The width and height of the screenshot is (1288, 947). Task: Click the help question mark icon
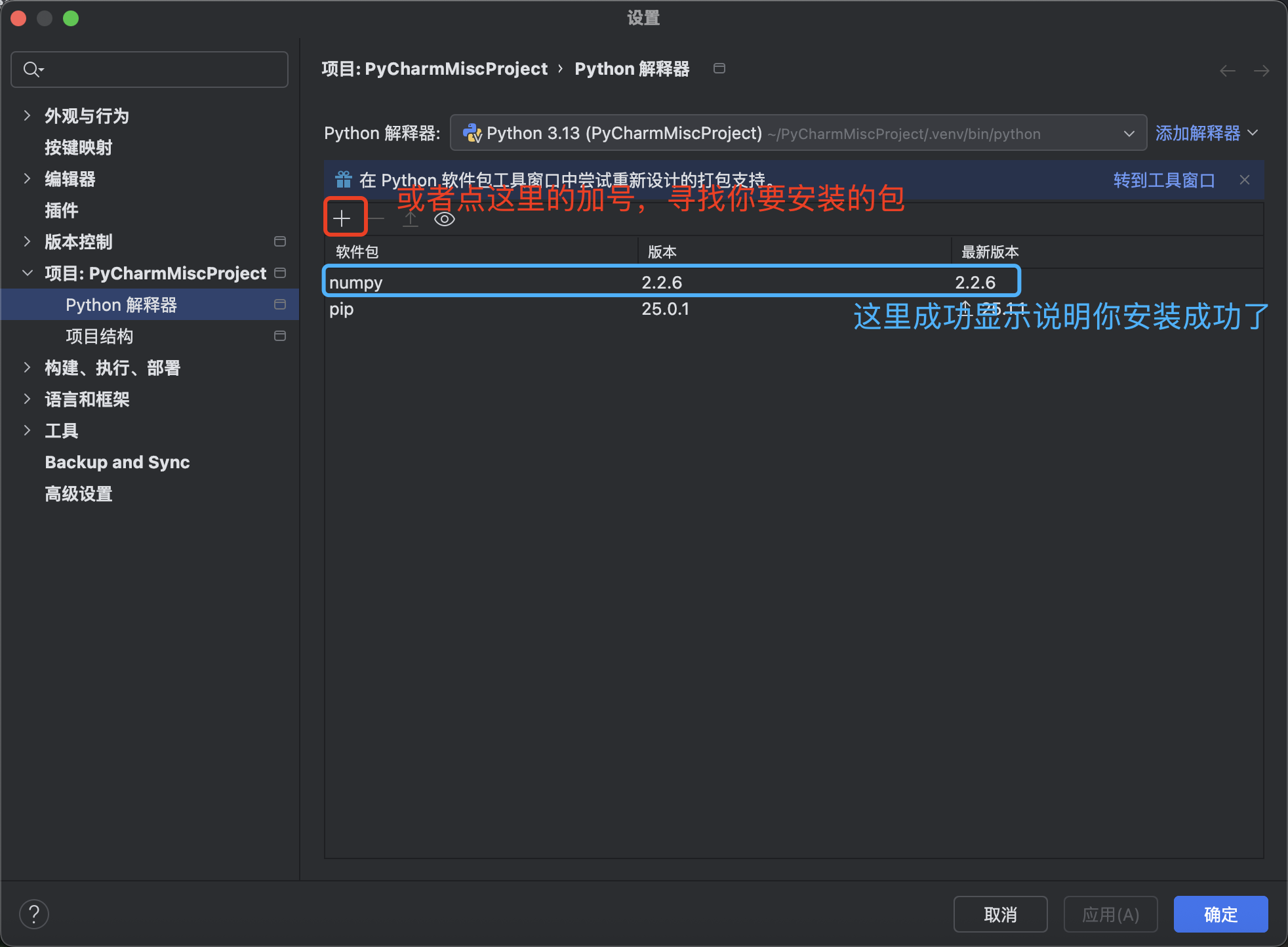[x=34, y=913]
